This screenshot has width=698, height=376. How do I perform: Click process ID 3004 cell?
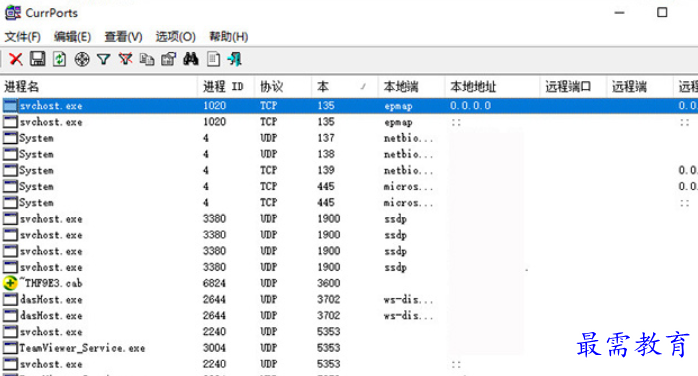(x=214, y=348)
